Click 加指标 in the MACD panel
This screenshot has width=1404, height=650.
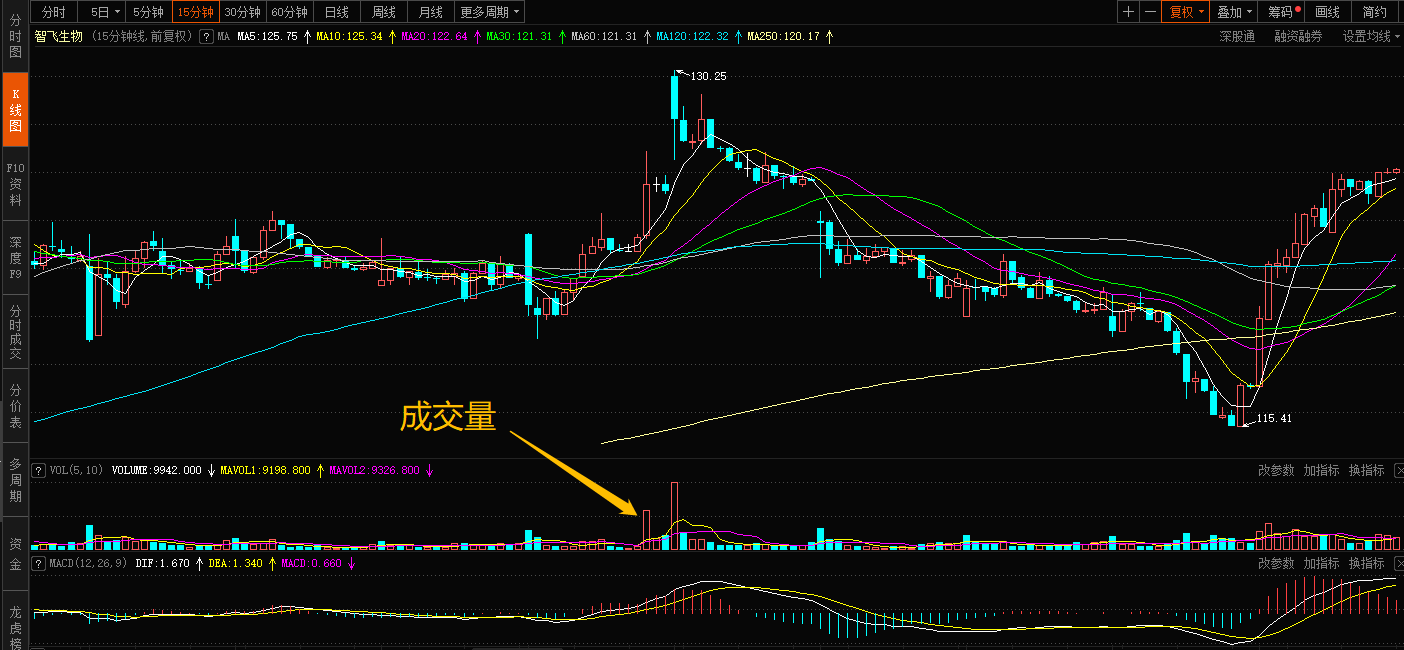pos(1321,563)
